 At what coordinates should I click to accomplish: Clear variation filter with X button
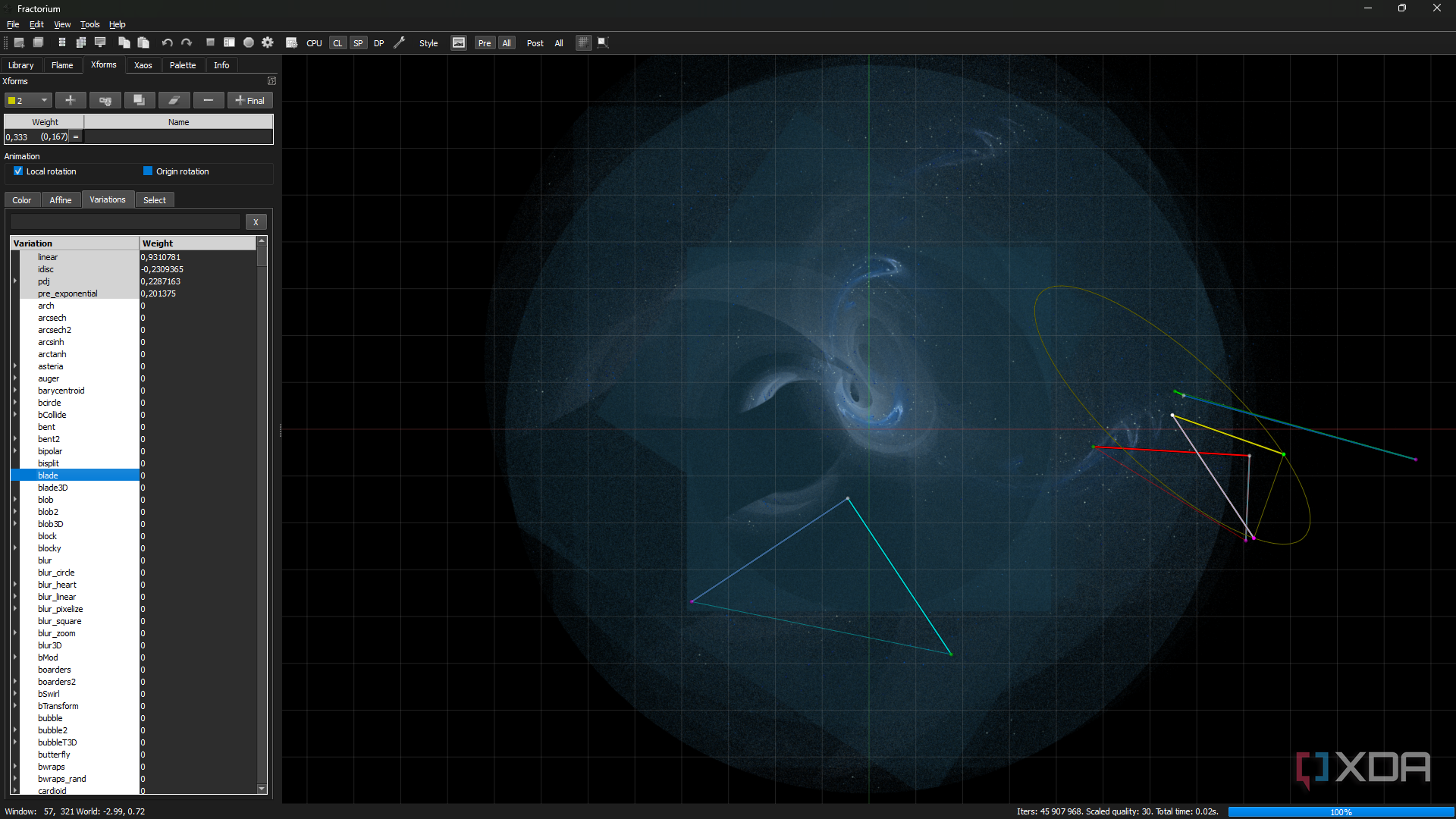click(x=256, y=222)
